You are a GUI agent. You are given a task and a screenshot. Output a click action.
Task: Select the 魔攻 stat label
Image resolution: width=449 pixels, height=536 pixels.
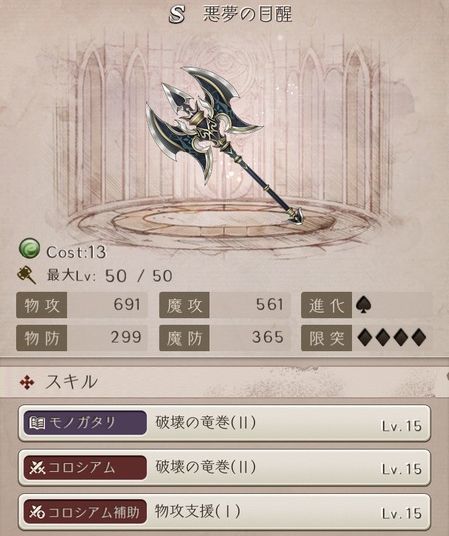tap(184, 305)
